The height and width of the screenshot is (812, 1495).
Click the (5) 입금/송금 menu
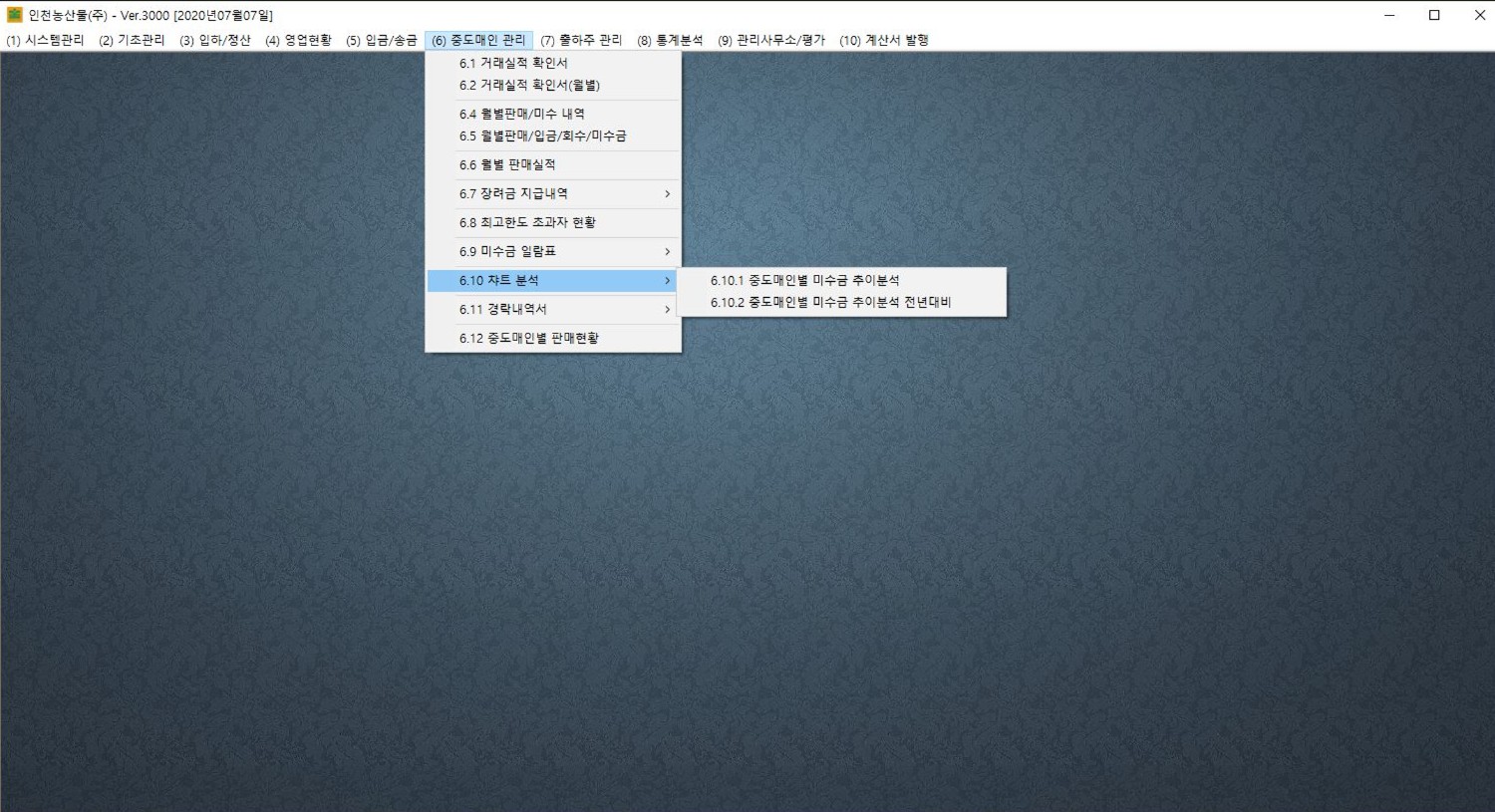tap(381, 40)
